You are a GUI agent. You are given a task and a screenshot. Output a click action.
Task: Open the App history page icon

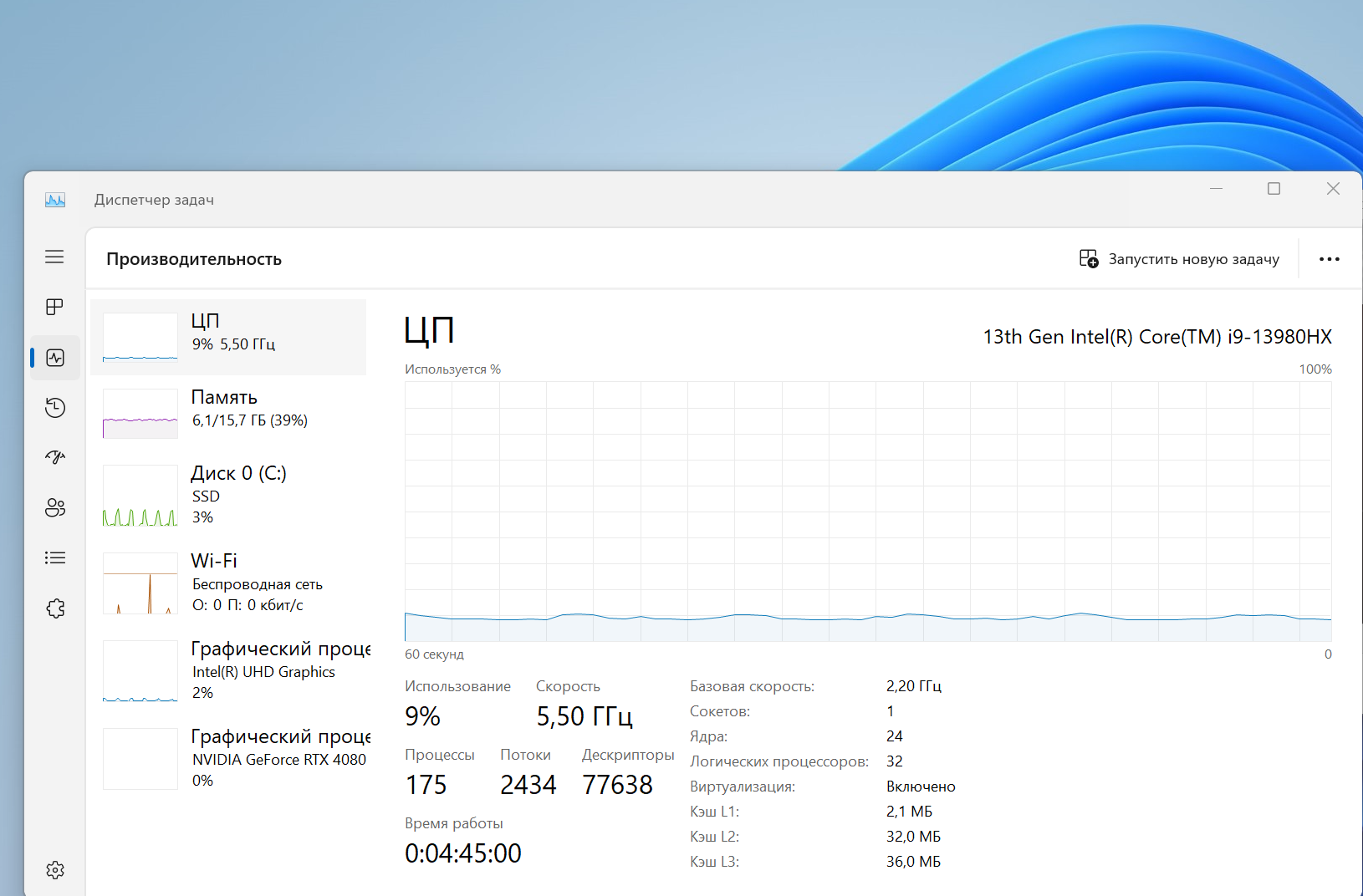55,408
